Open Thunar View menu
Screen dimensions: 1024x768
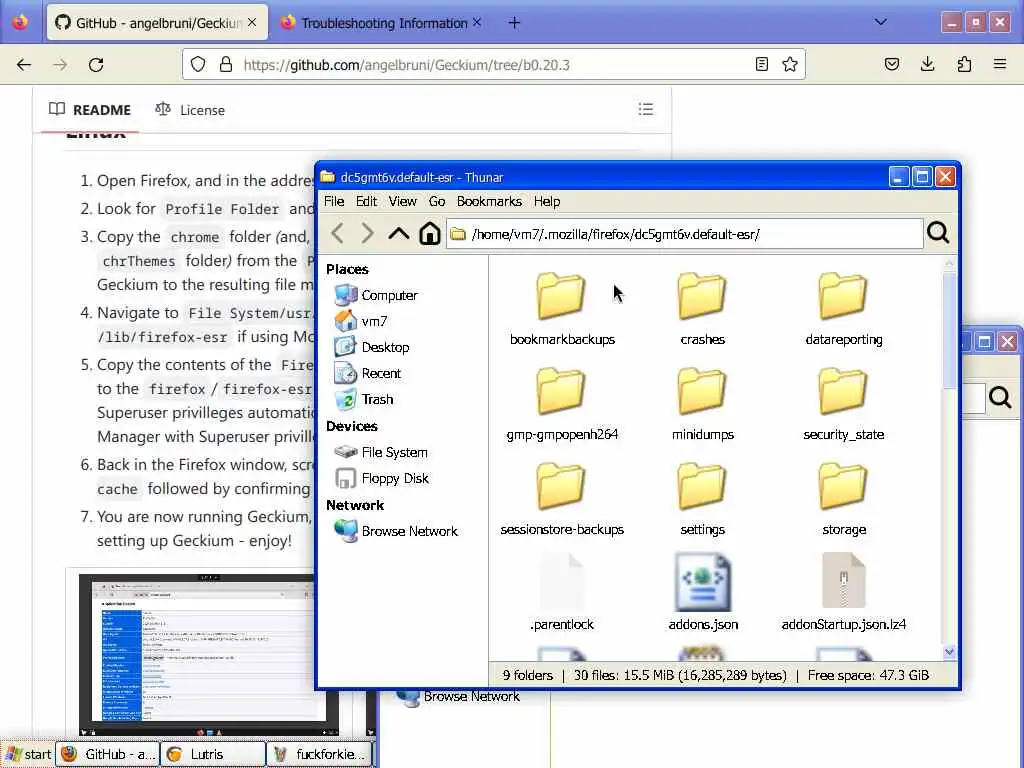(402, 201)
